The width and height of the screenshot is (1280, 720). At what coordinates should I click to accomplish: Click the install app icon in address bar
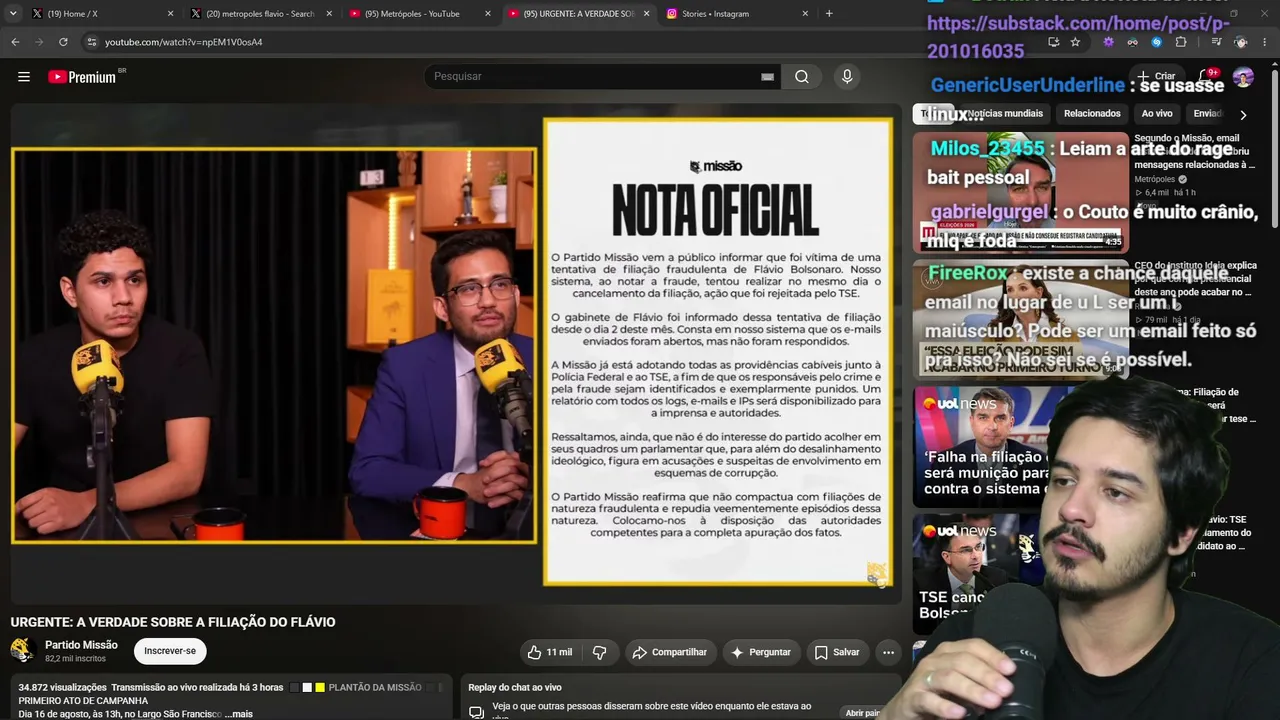pos(1053,42)
